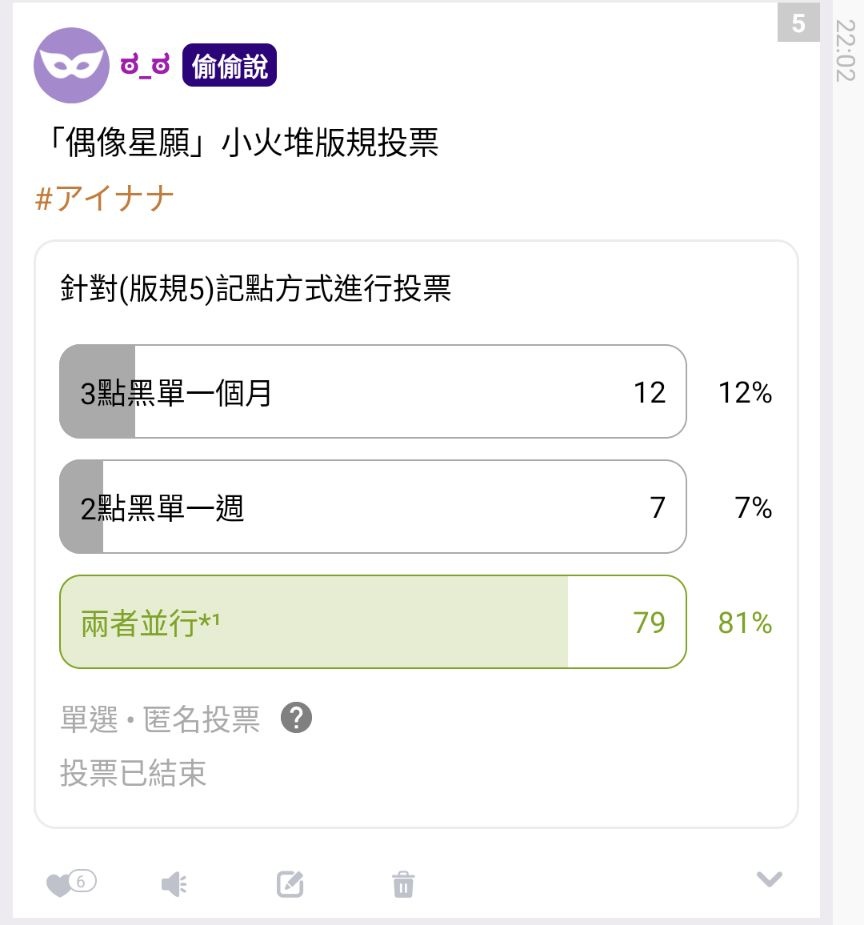Click the like count bubble showing 6

pos(82,881)
